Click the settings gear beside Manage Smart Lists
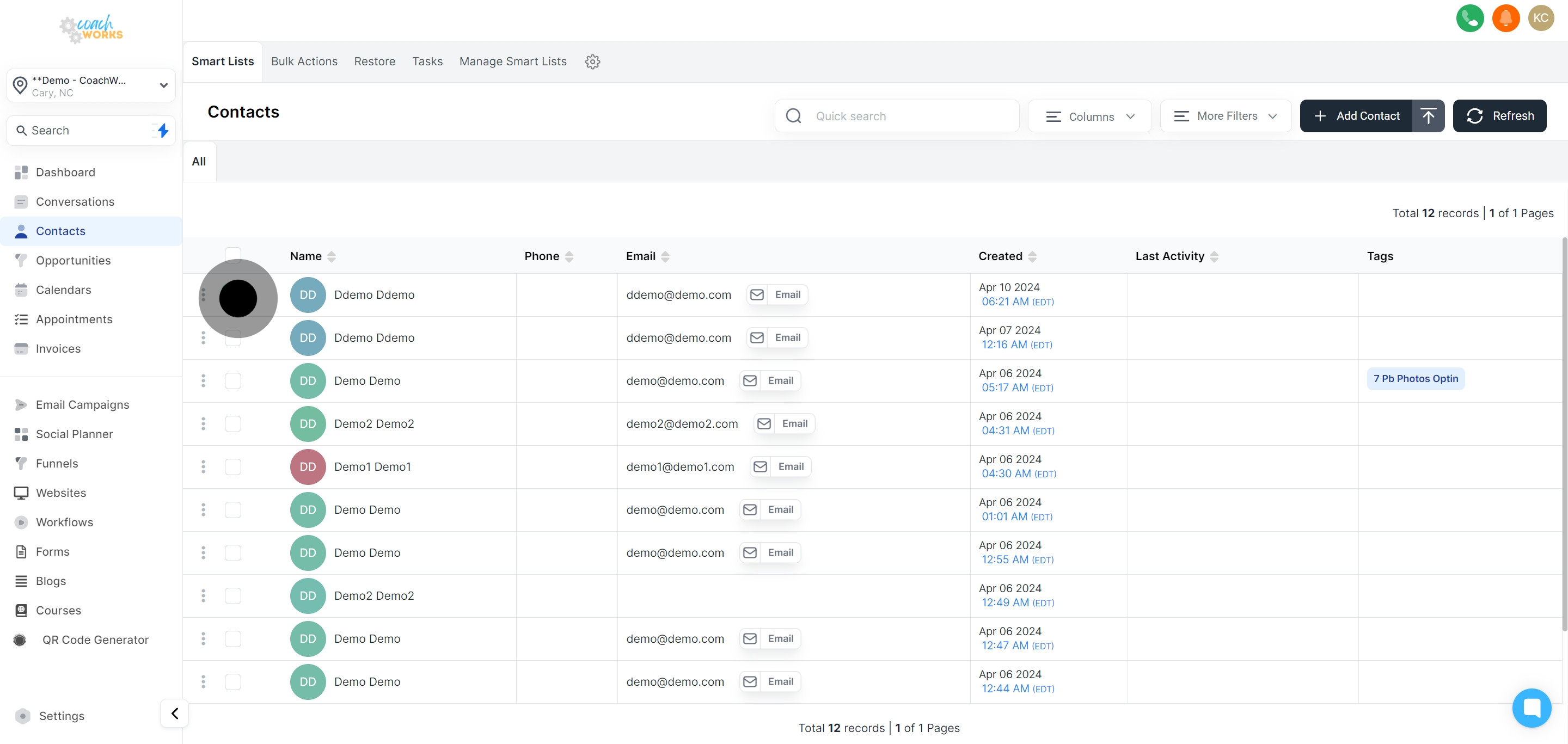1568x744 pixels. click(x=592, y=62)
